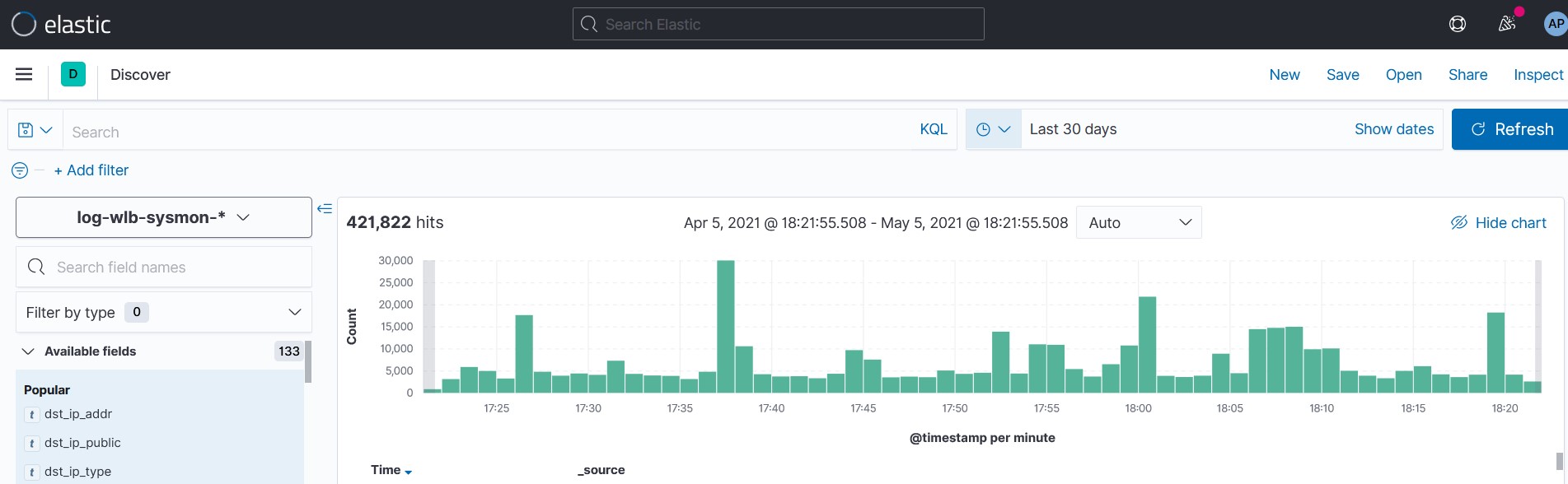Screen dimensions: 1568x484
Task: Click the _source column header
Action: (601, 470)
